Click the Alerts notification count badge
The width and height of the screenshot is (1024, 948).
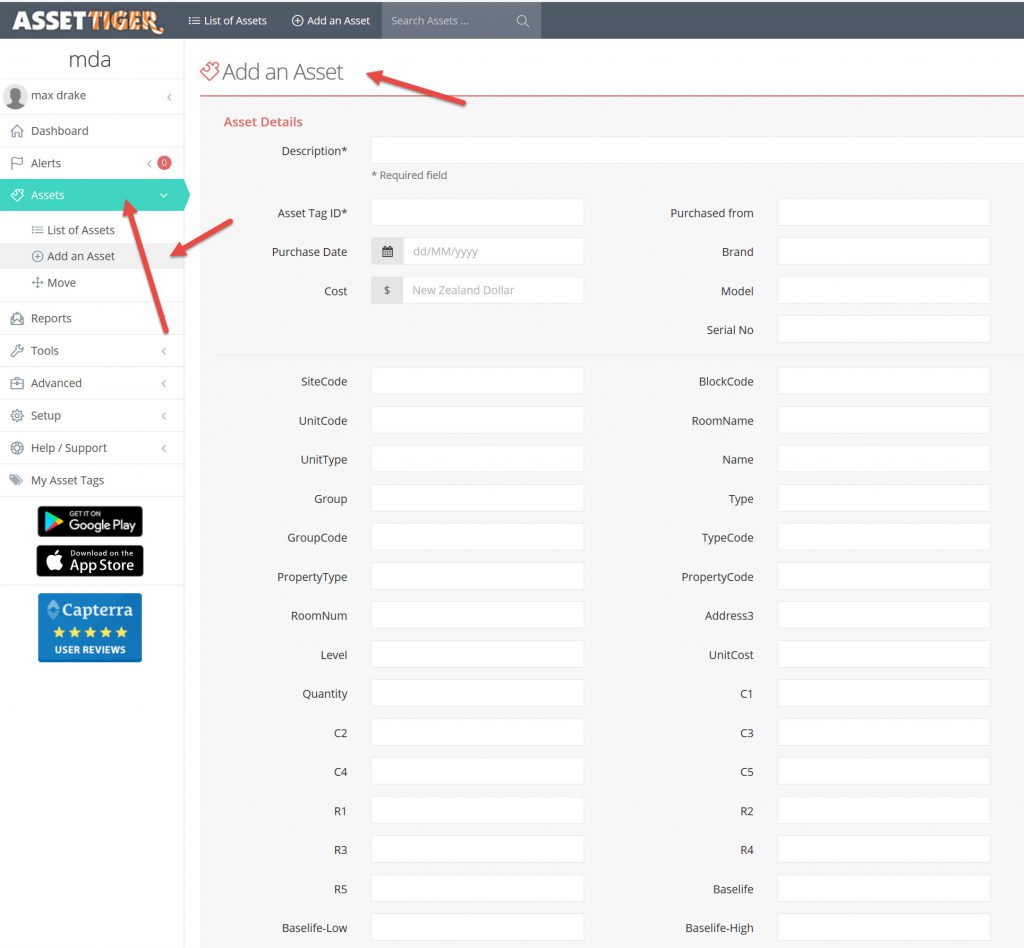tap(164, 163)
